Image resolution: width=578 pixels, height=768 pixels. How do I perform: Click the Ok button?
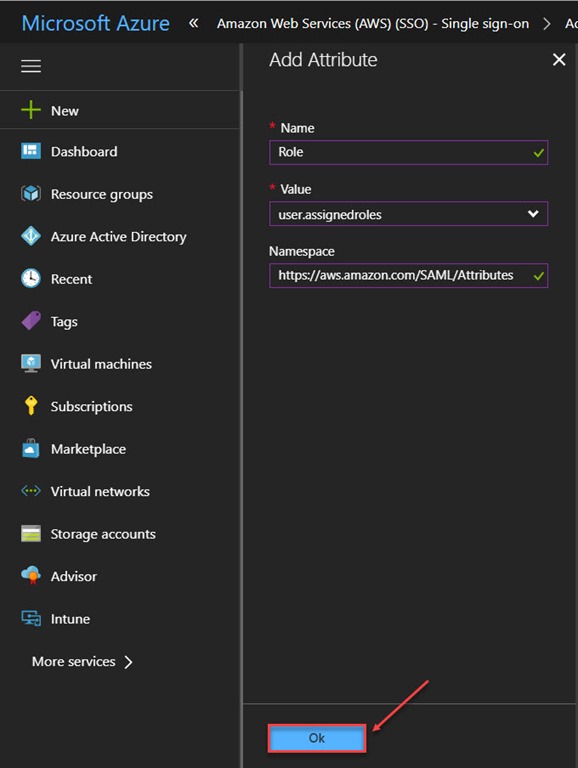[x=316, y=738]
